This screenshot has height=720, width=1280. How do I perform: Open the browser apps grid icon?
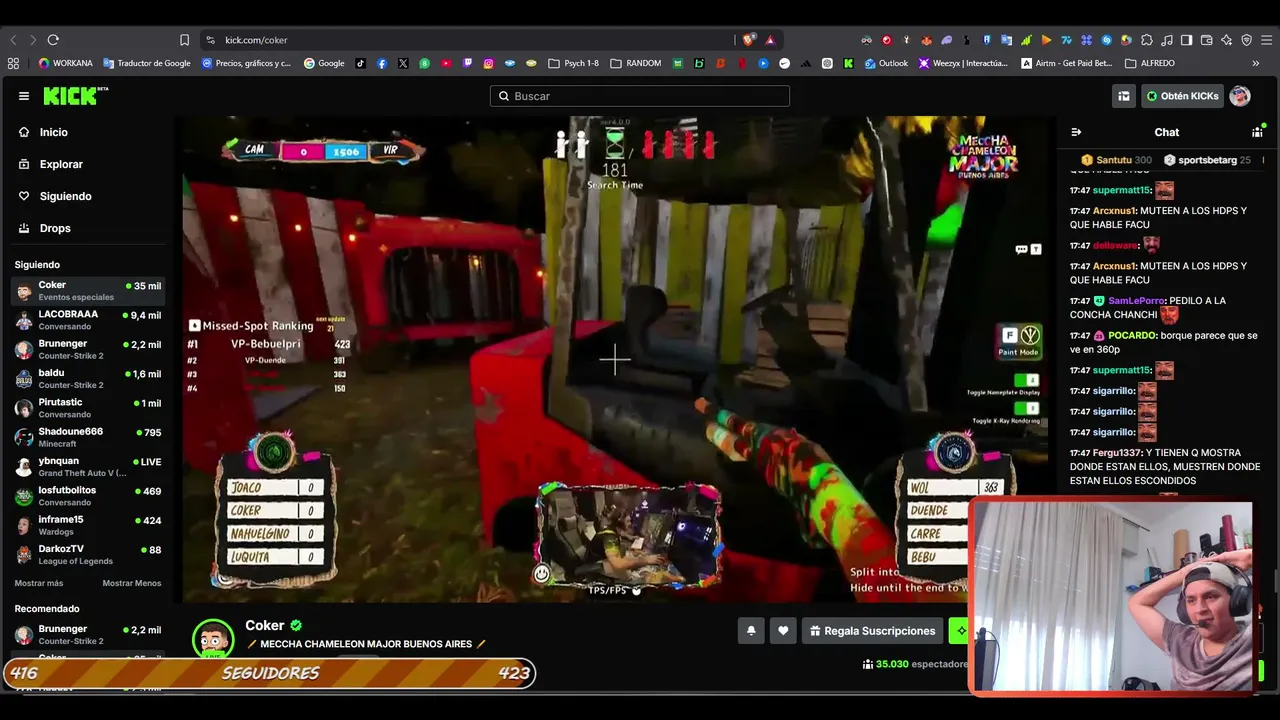click(x=13, y=63)
